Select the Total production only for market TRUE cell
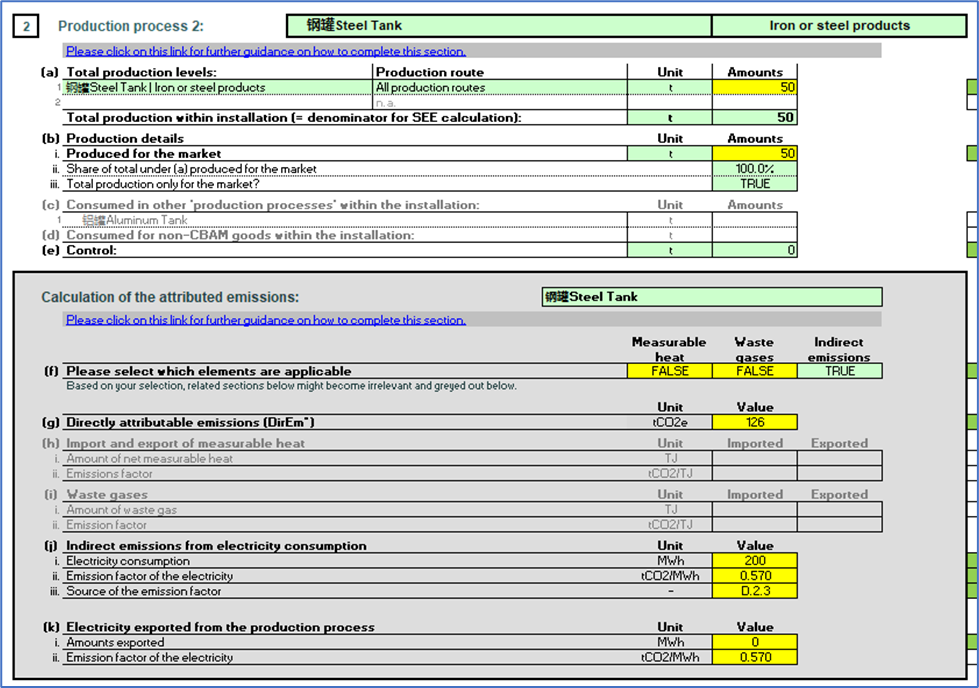This screenshot has height=688, width=979. [x=754, y=184]
